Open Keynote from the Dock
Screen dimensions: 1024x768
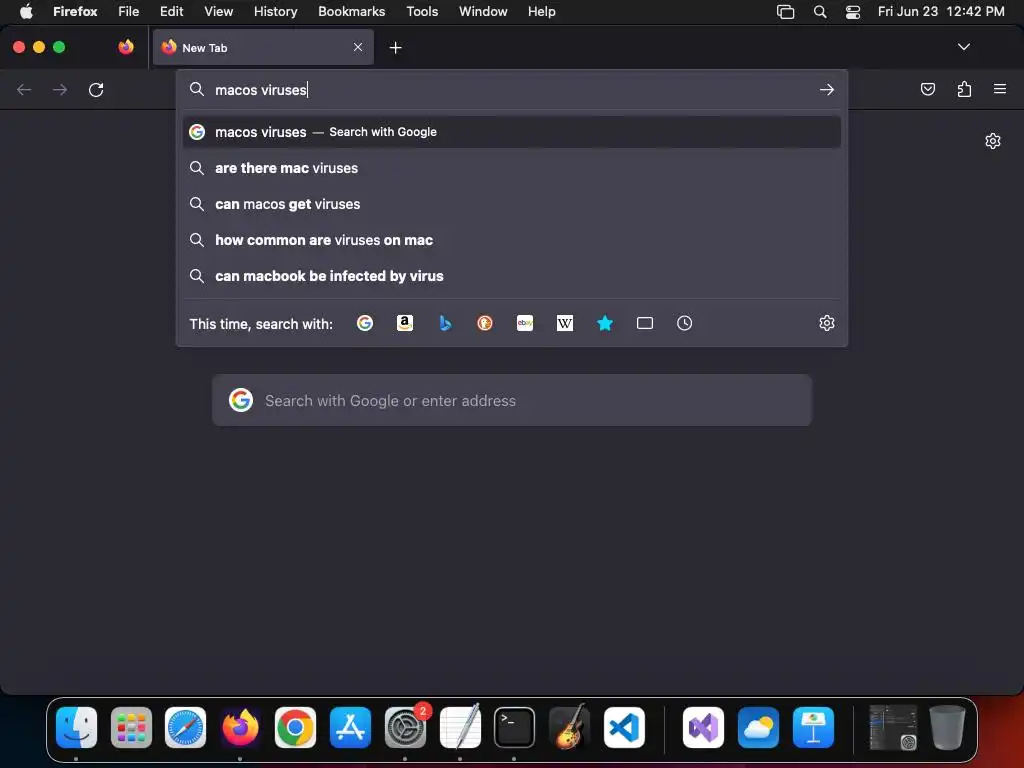[813, 727]
